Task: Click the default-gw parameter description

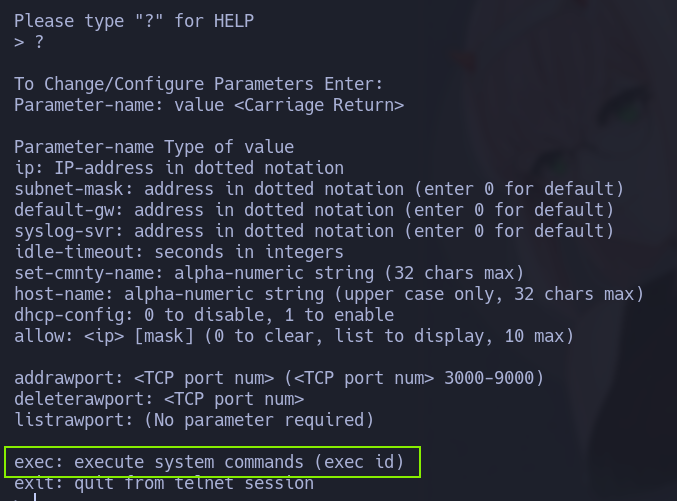Action: (x=313, y=210)
